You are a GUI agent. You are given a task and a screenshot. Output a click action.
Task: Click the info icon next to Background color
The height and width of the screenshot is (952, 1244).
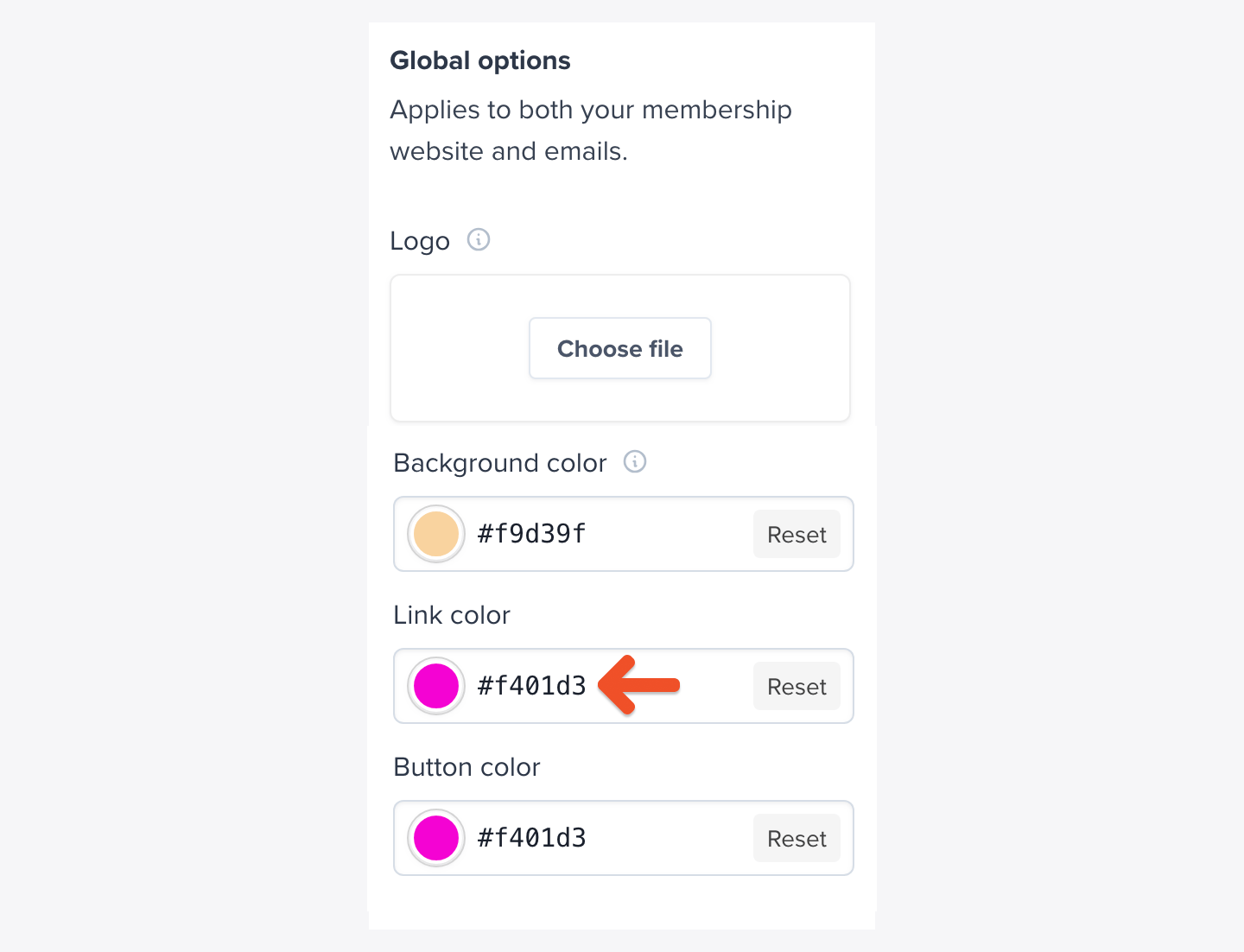[x=635, y=461]
